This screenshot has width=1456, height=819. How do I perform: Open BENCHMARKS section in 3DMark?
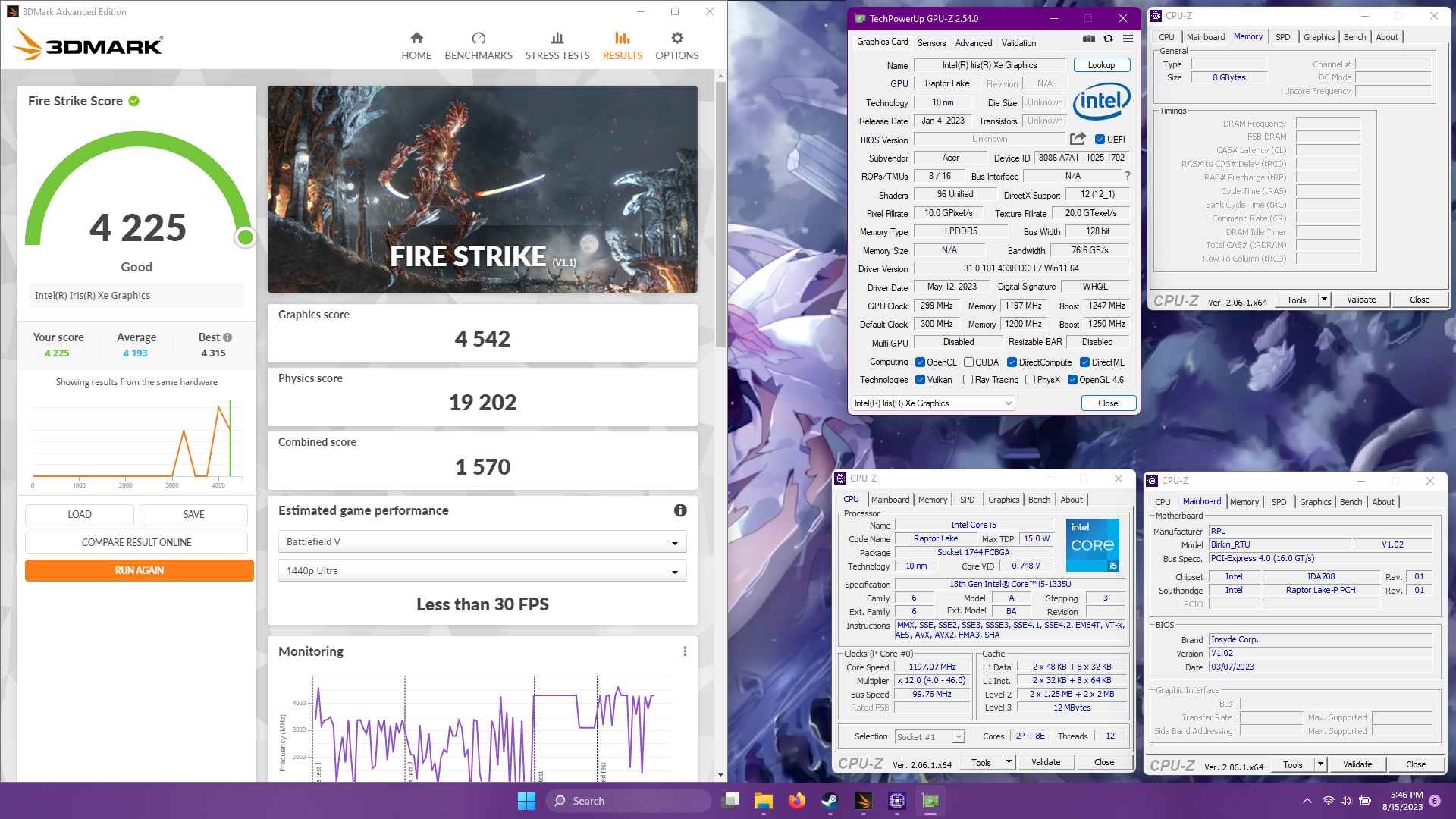pyautogui.click(x=479, y=46)
